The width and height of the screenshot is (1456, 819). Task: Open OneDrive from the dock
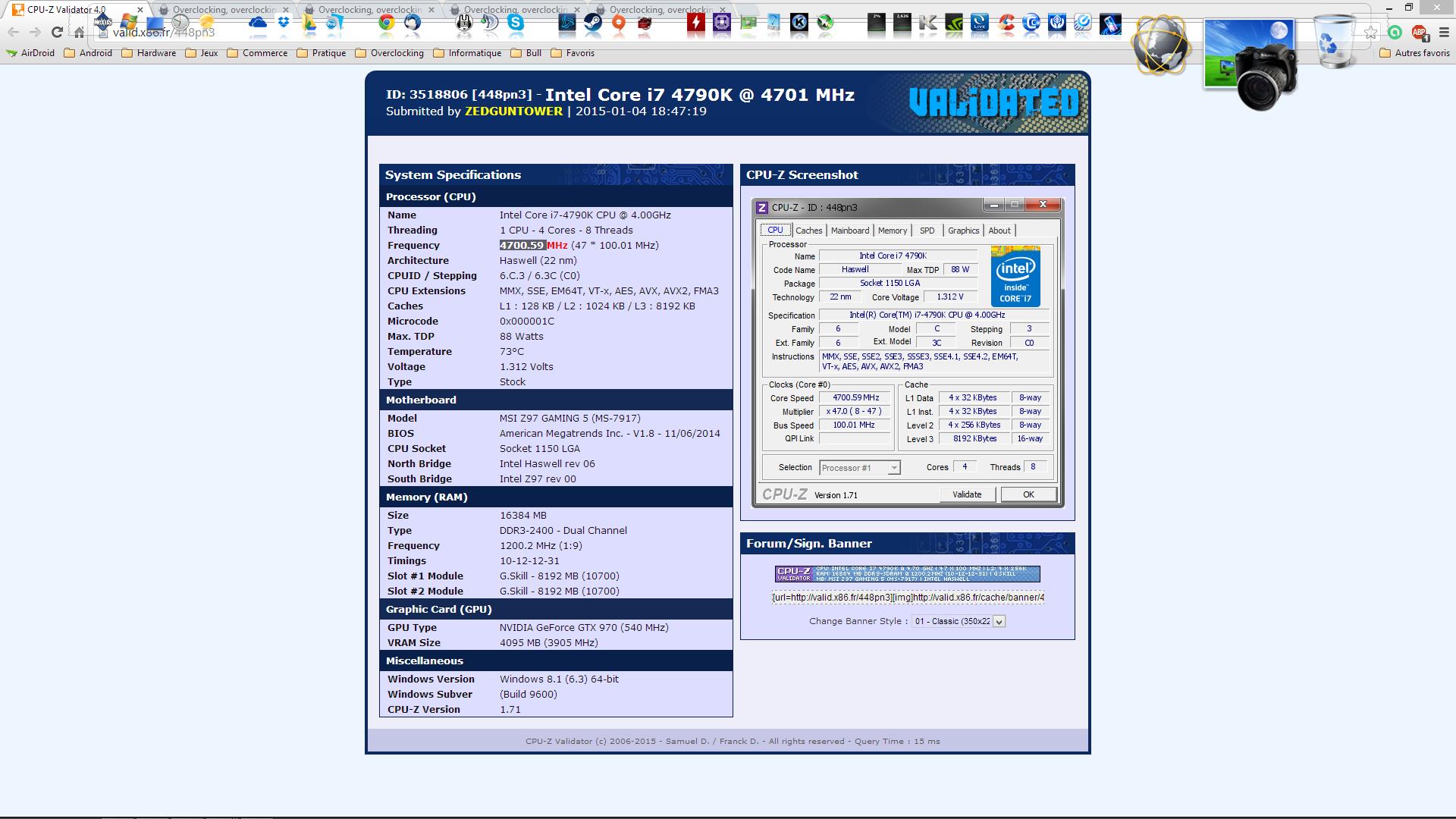point(258,22)
